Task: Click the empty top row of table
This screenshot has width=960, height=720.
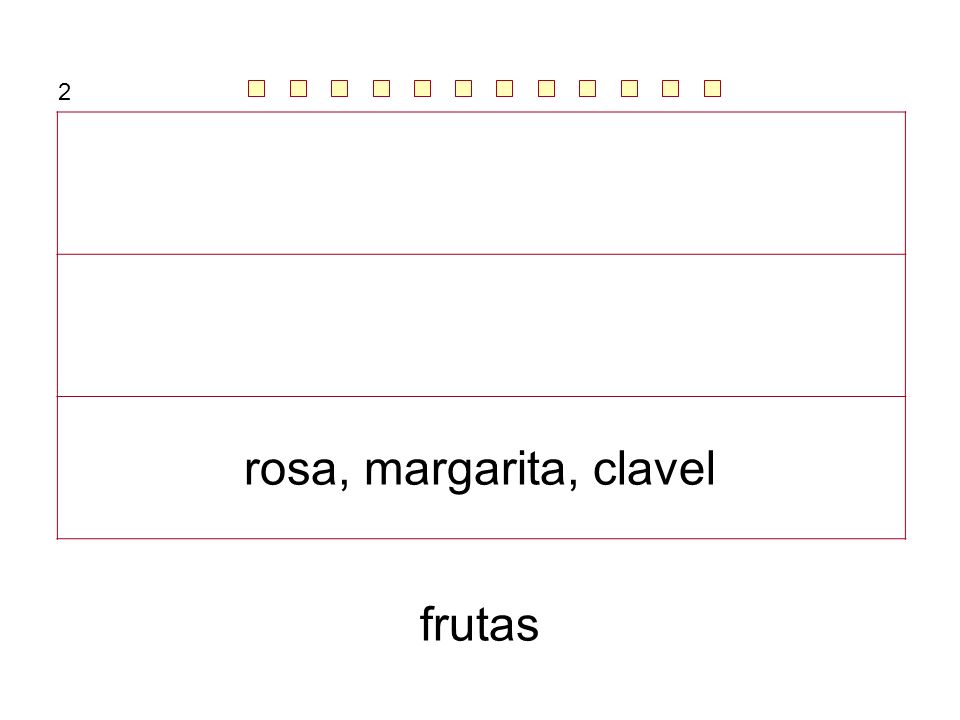Action: 481,183
